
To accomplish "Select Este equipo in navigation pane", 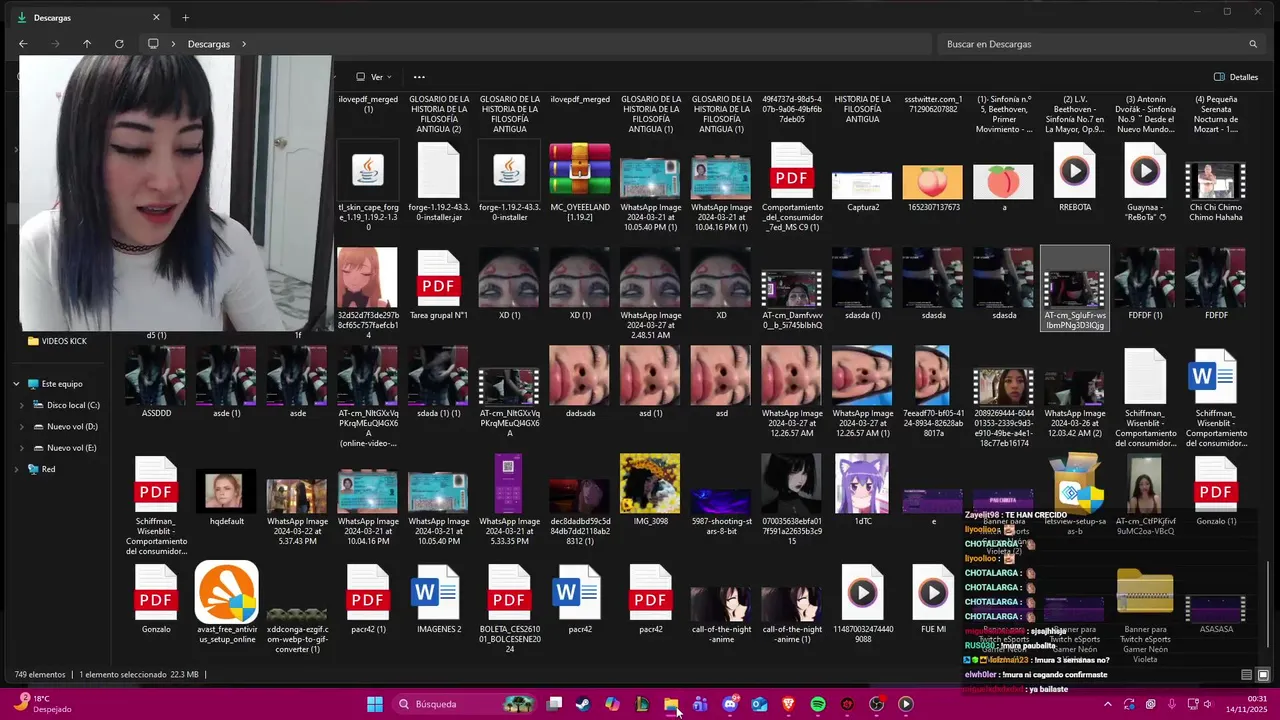I will coord(55,384).
